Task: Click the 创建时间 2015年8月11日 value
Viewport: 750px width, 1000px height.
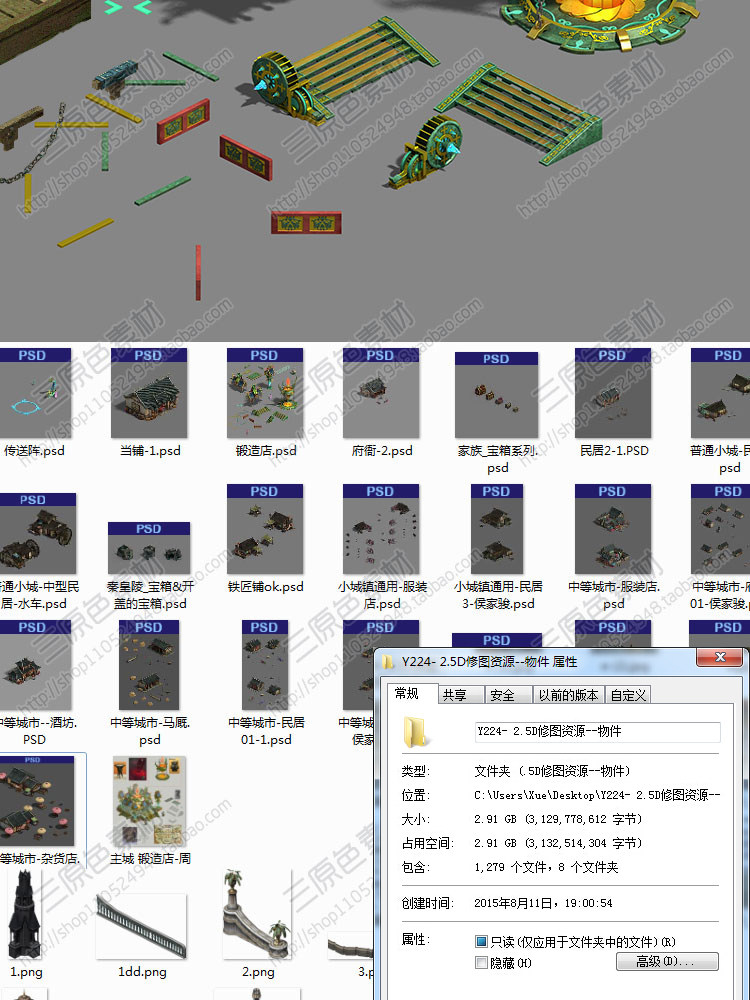Action: (x=543, y=903)
